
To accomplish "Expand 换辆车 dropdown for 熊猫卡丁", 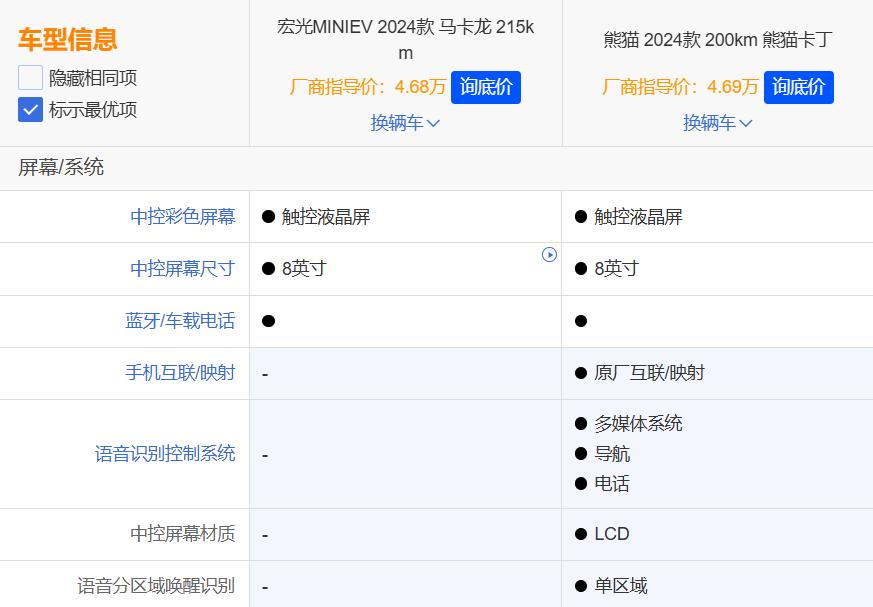I will pos(717,123).
